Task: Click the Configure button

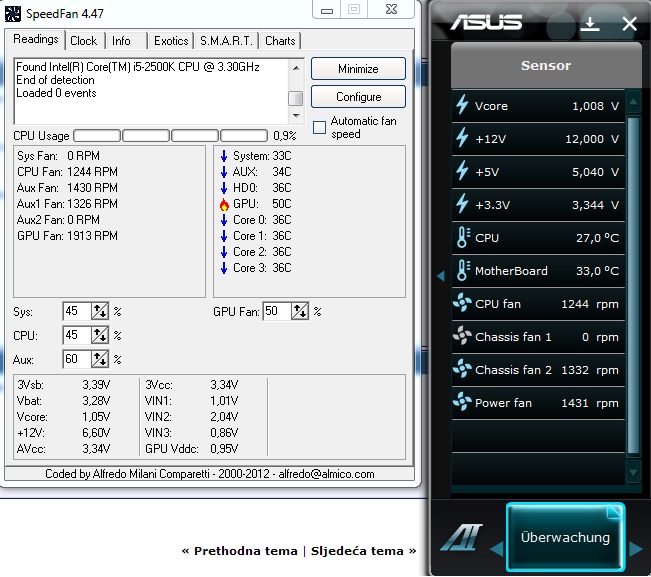Action: pos(358,97)
